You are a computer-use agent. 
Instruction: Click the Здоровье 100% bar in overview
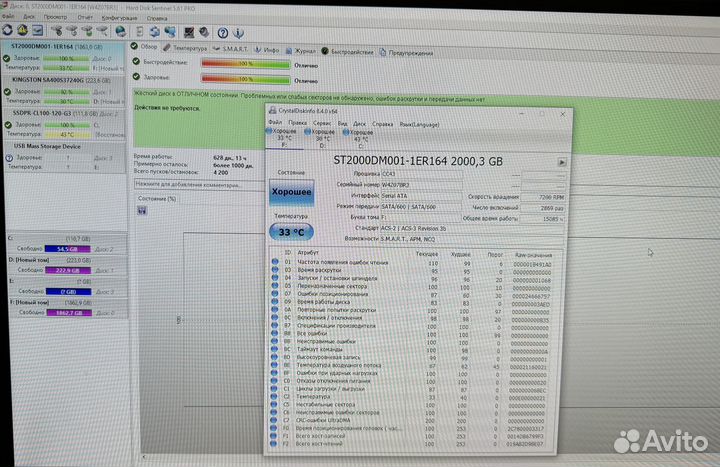coord(246,79)
